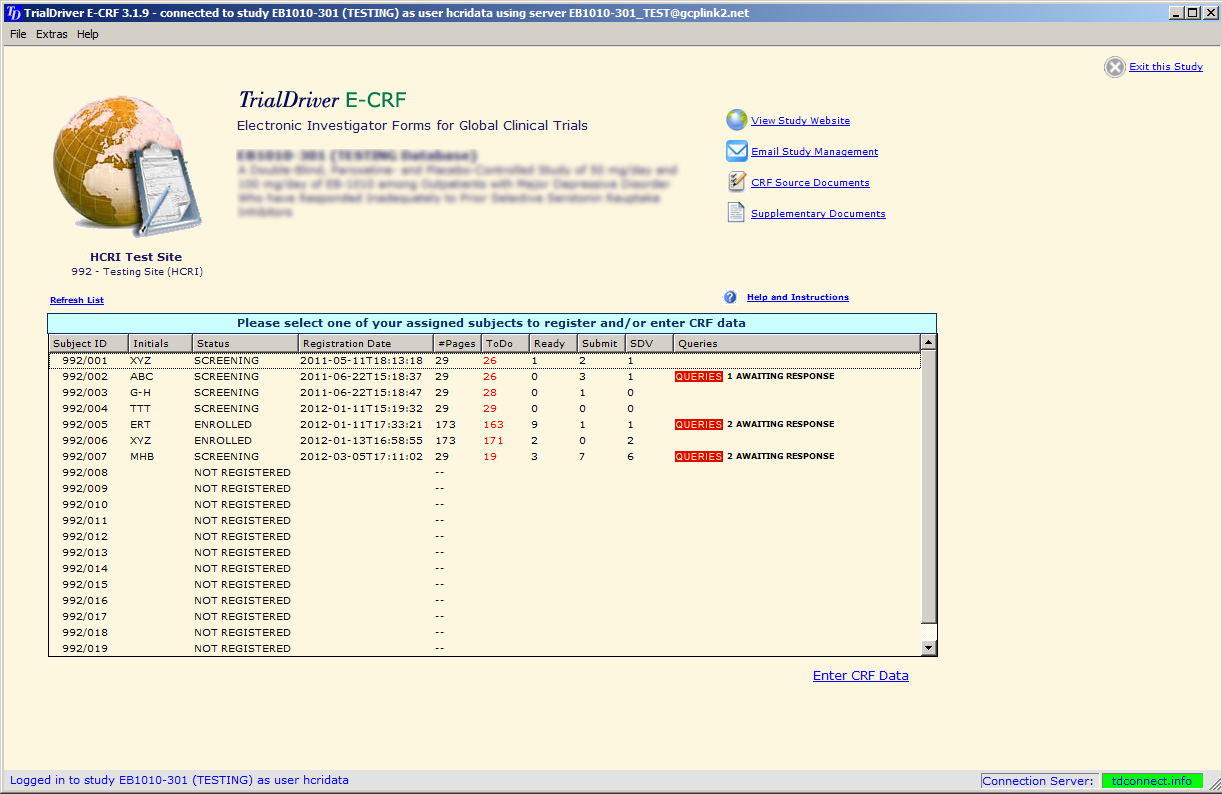Click the CRF Source Documents clipboard icon
The height and width of the screenshot is (794, 1222).
click(736, 182)
